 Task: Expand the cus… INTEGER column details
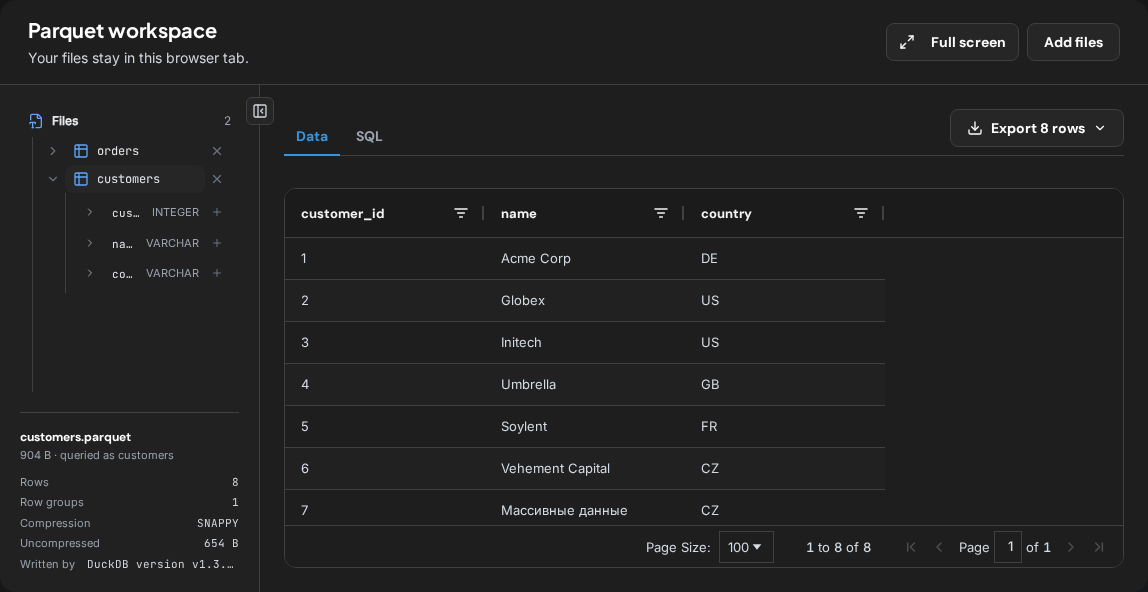[x=90, y=212]
